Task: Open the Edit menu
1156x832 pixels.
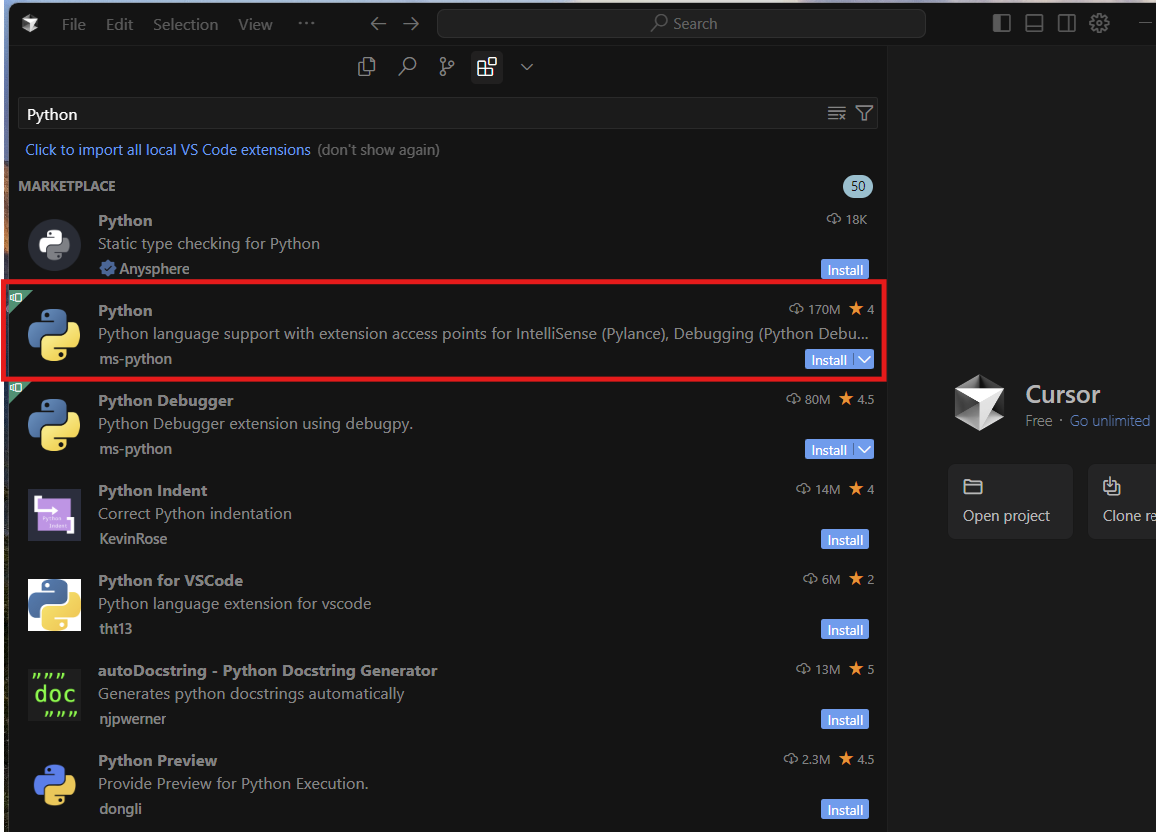Action: [x=119, y=24]
